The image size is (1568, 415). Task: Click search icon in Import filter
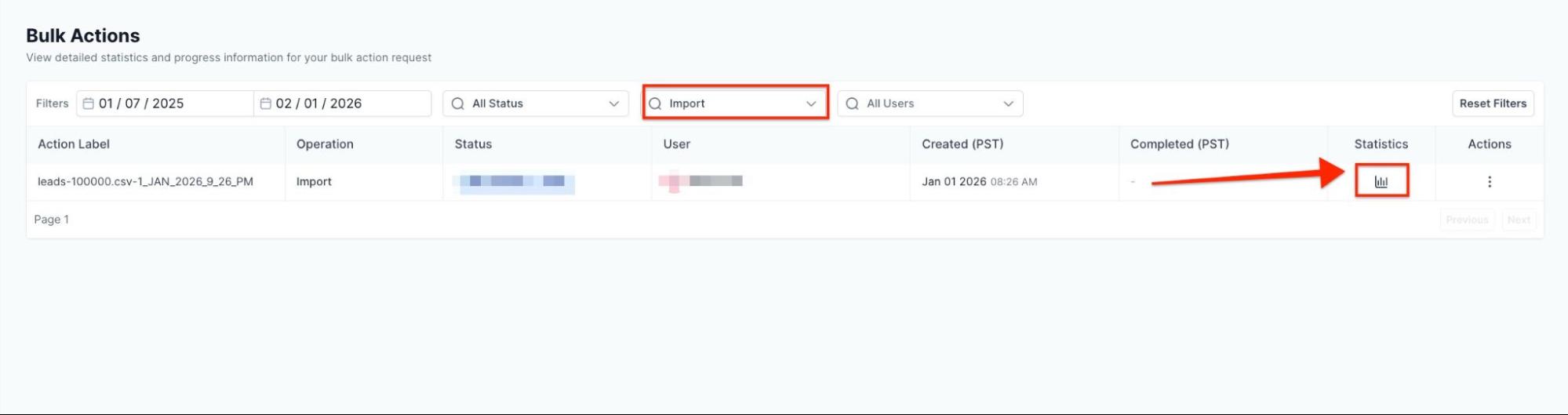(655, 104)
